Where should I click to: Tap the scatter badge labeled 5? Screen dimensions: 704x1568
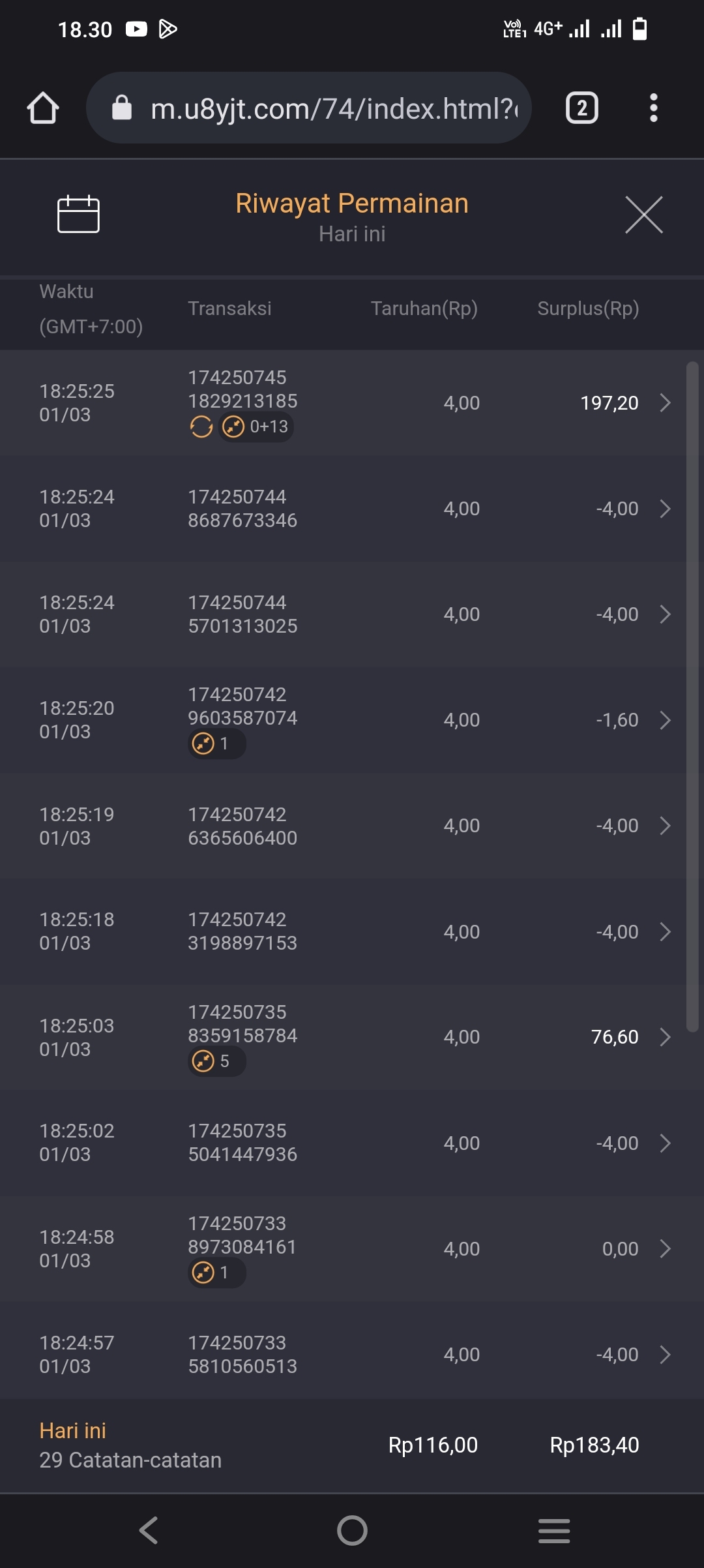click(x=216, y=1061)
